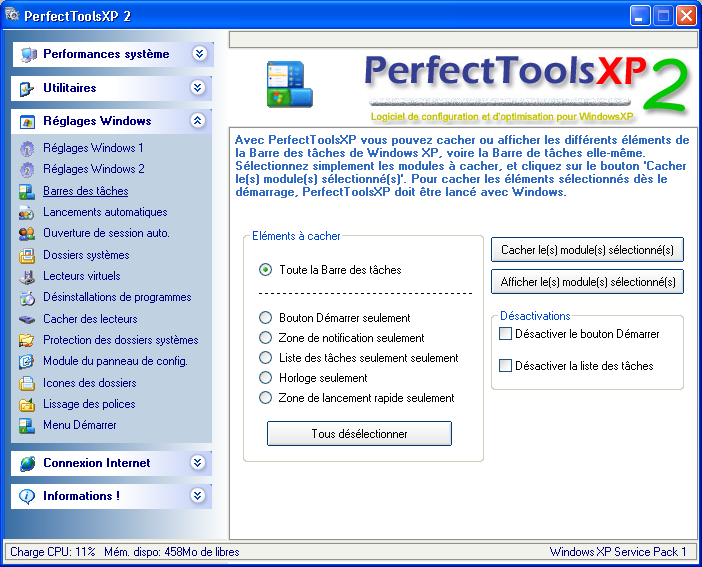Tick Désactiver la liste des tâches
Image resolution: width=702 pixels, height=567 pixels.
click(505, 366)
